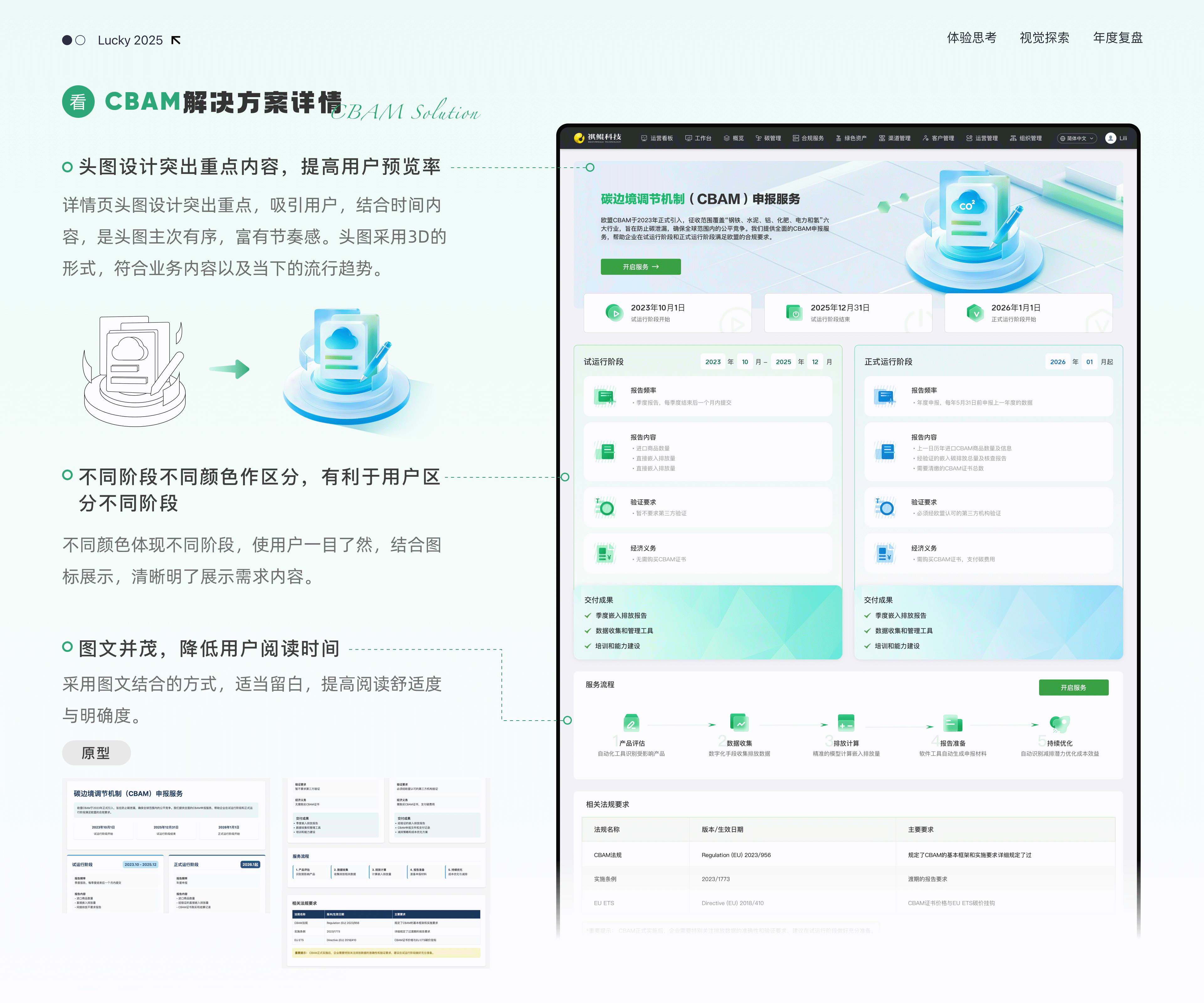The height and width of the screenshot is (1003, 1204).
Task: Select the 2023 year field in 试运行阶段
Action: point(713,362)
